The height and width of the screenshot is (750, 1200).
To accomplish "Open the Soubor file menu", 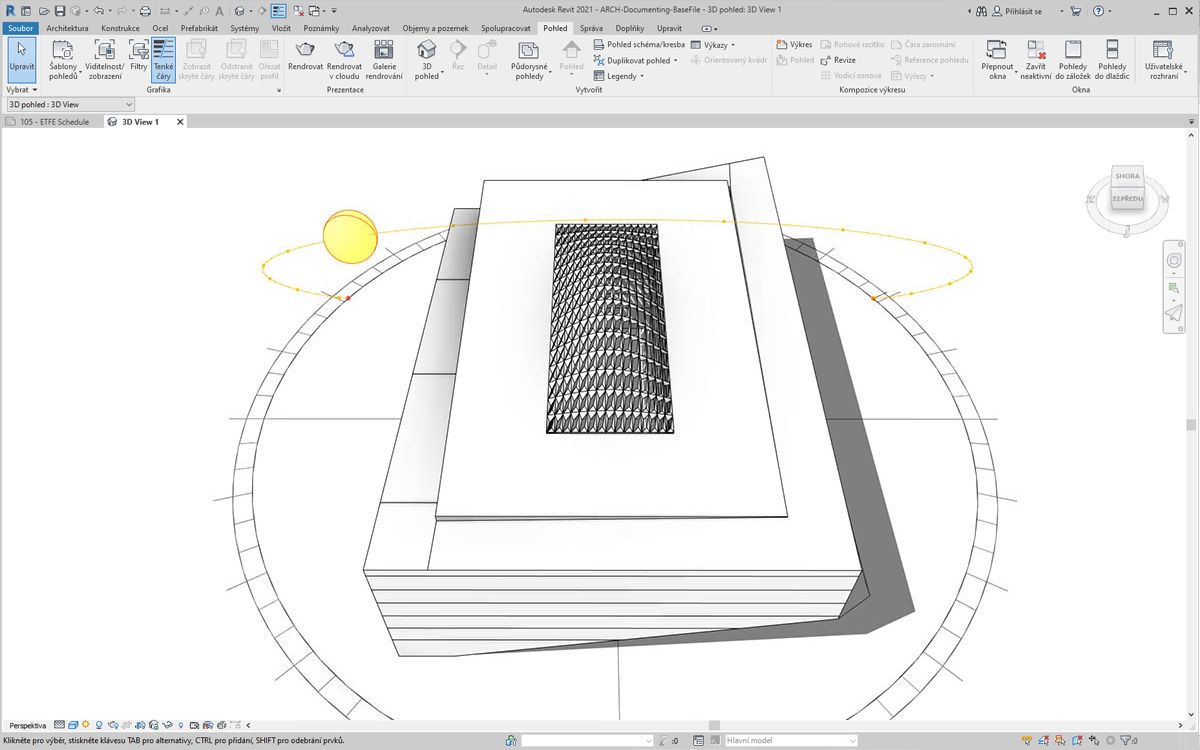I will tap(21, 28).
